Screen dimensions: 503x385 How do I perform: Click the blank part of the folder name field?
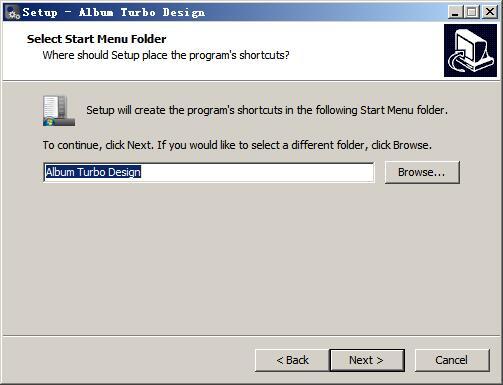pyautogui.click(x=257, y=172)
